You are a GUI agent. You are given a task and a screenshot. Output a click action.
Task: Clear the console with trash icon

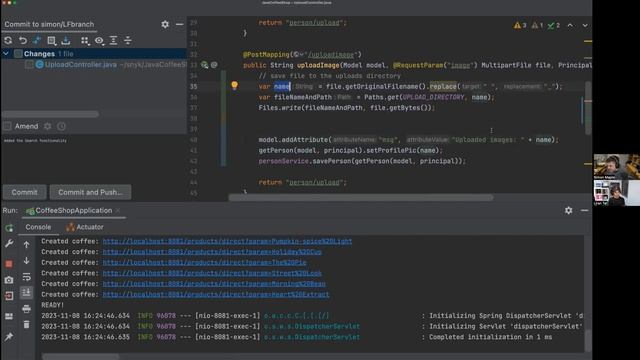pyautogui.click(x=27, y=324)
